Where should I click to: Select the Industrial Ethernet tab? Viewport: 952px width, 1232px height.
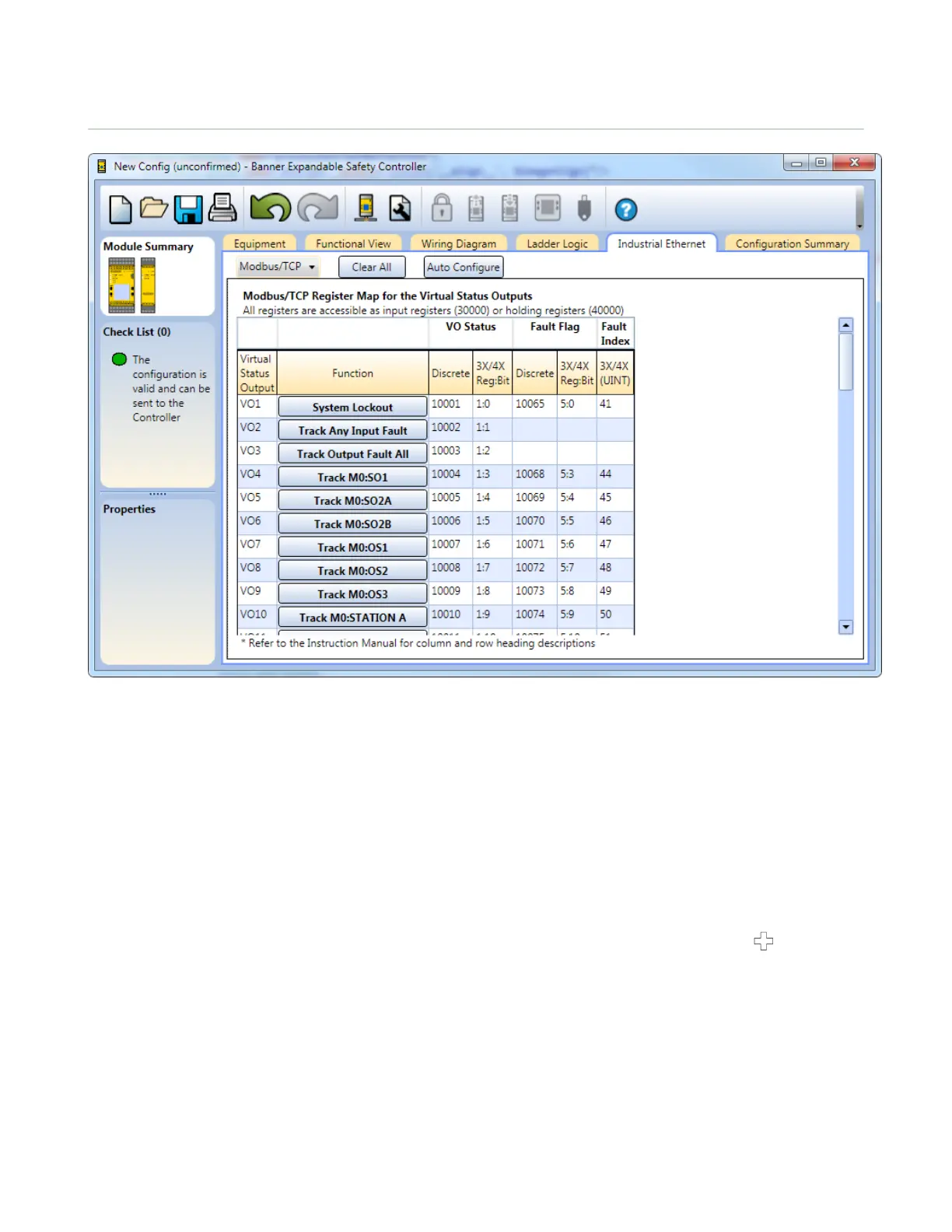coord(661,243)
